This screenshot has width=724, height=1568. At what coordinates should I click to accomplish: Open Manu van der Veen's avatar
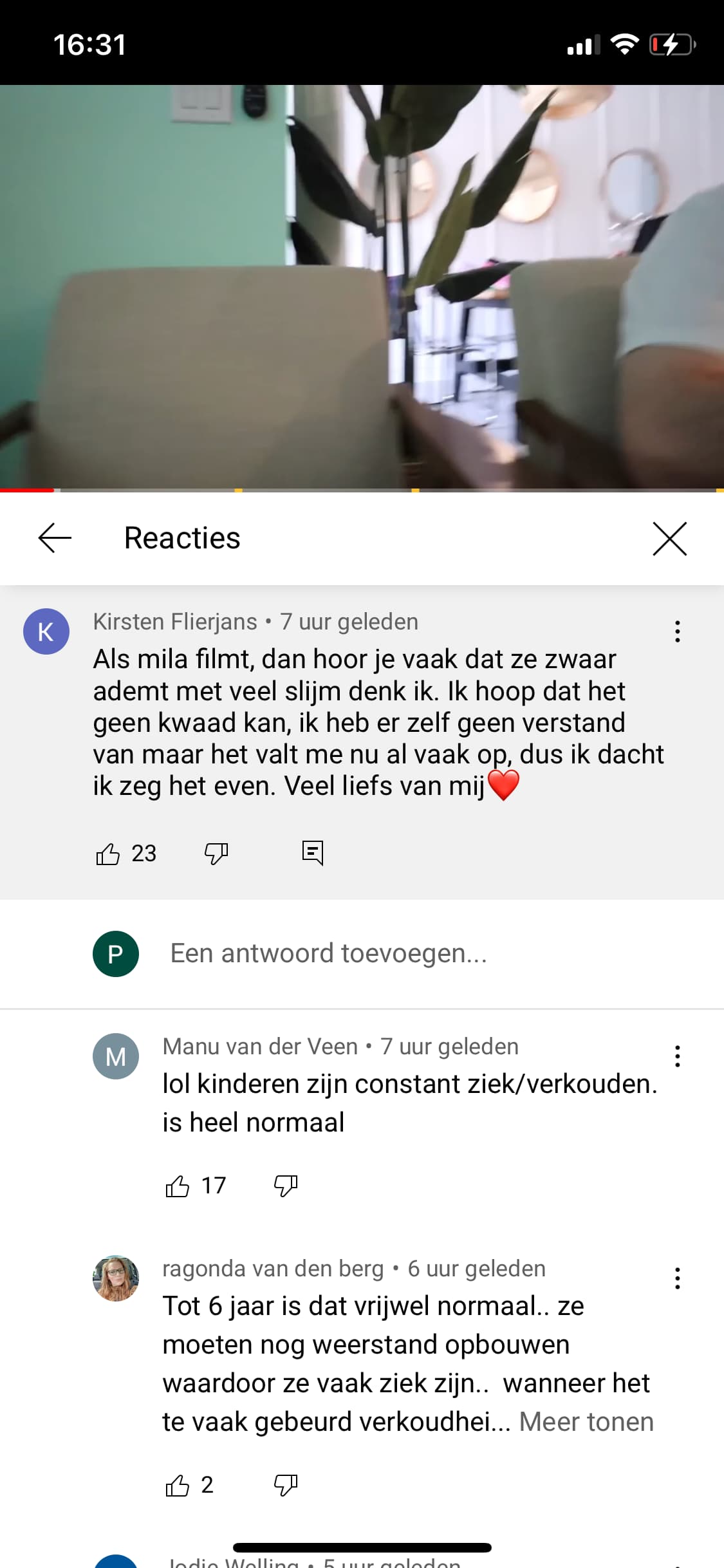tap(116, 1056)
